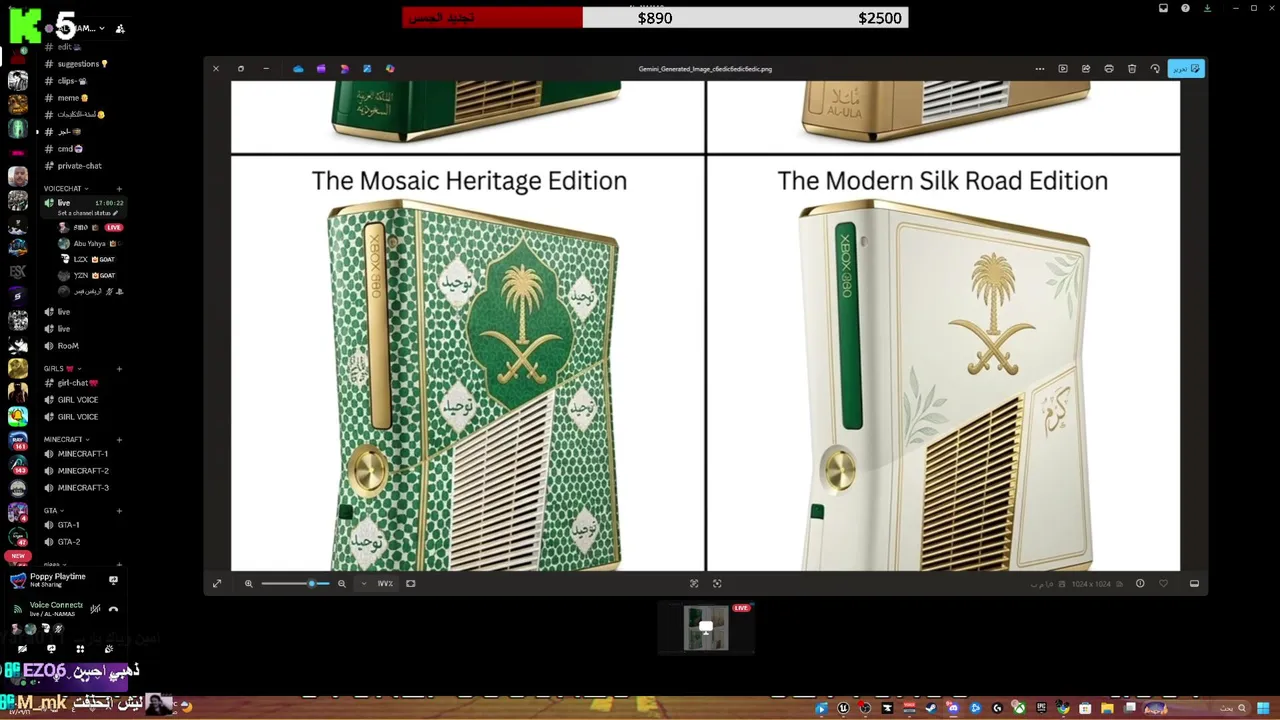The width and height of the screenshot is (1280, 720).
Task: Print the image in photo viewer
Action: (1109, 69)
